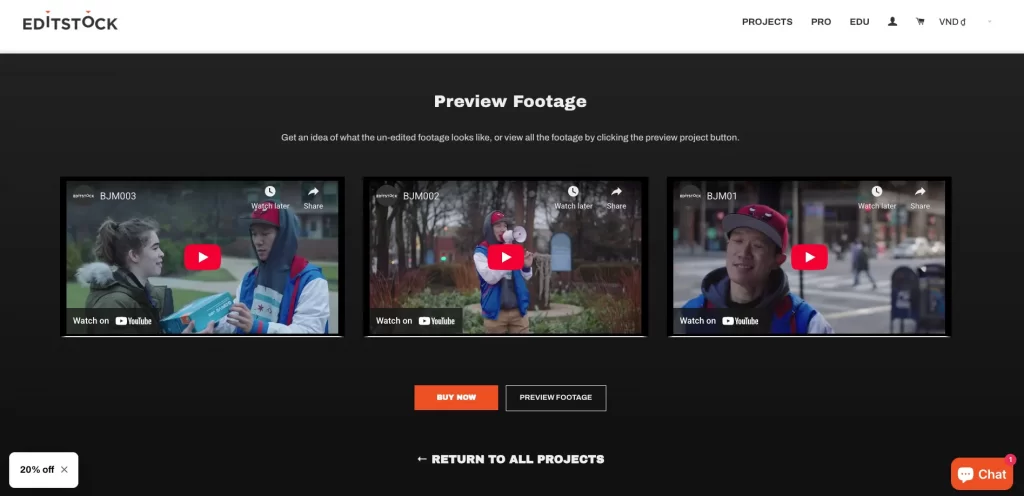Open the BJM002 video title link
Viewport: 1024px width, 496px height.
point(421,196)
